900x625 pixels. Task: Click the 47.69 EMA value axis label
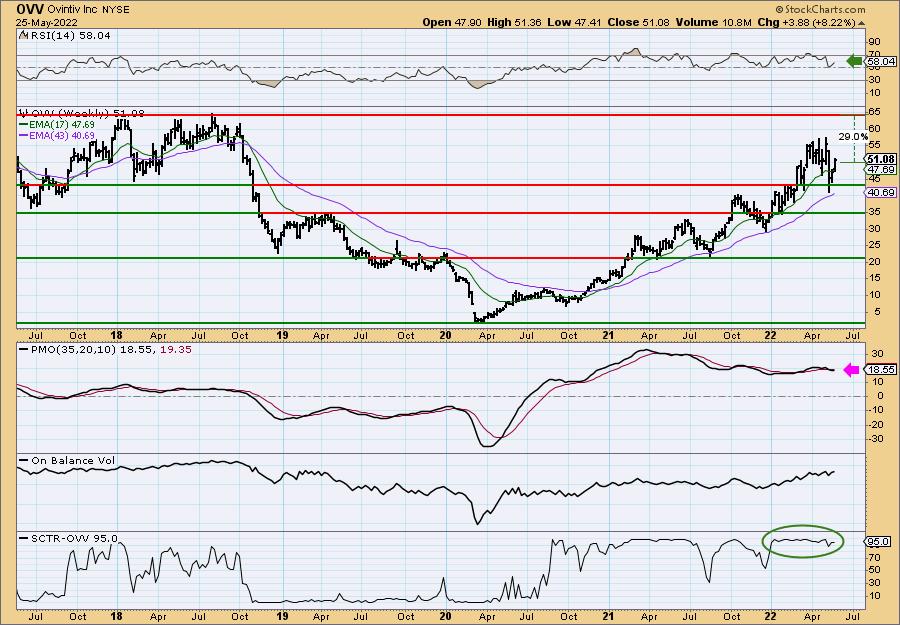[881, 170]
